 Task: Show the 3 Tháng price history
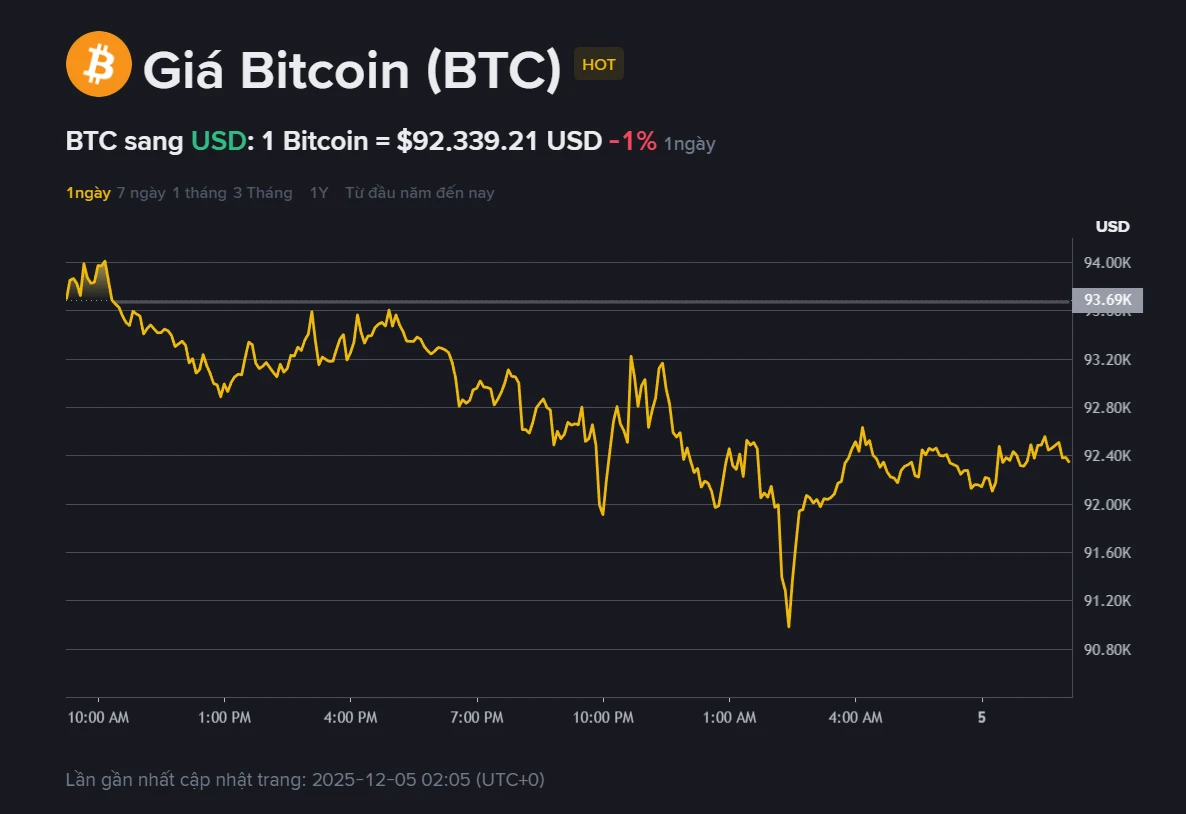[x=262, y=193]
